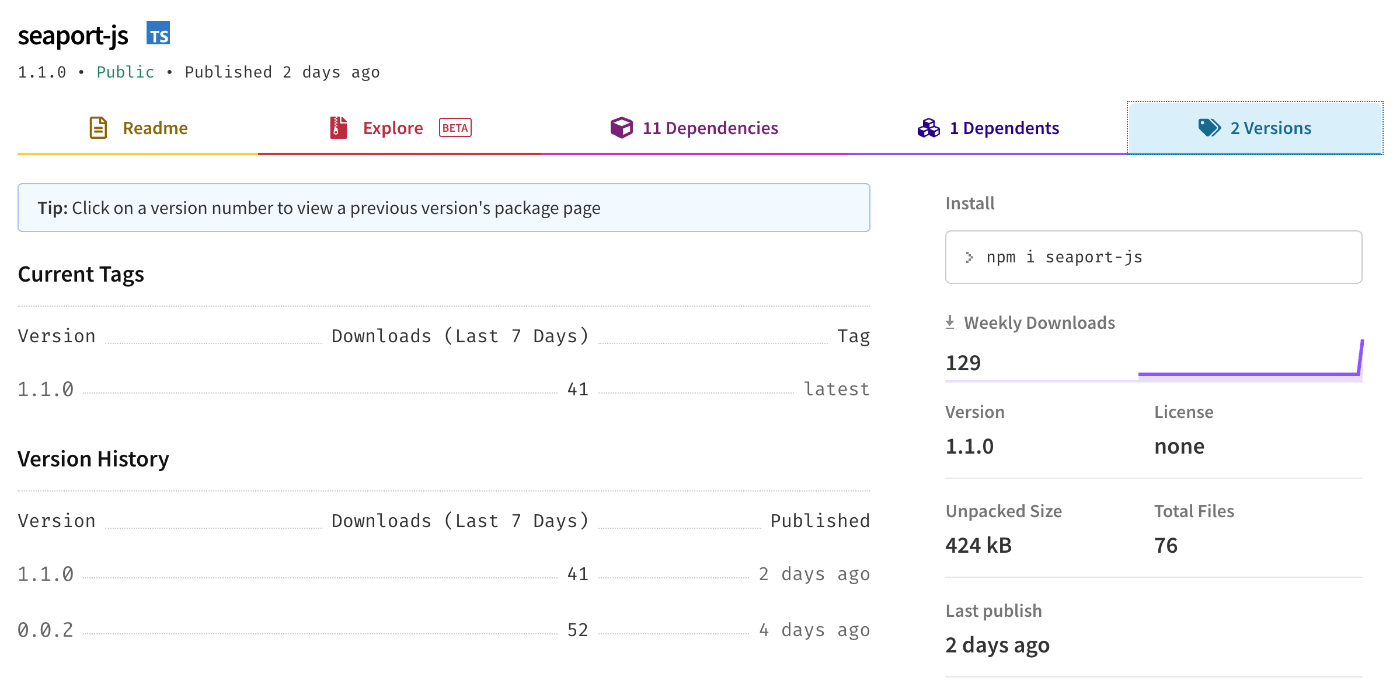Click the seaport-js package title
1400x695 pixels.
73,35
